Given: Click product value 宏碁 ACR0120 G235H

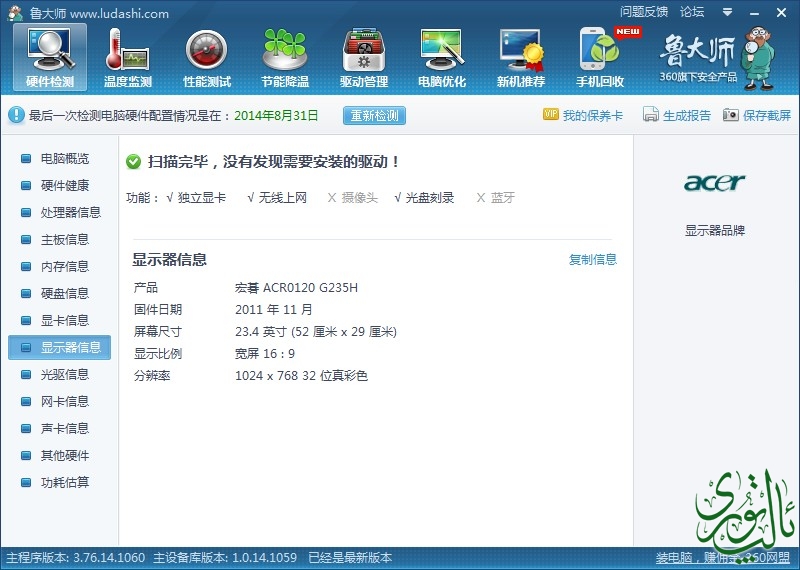Looking at the screenshot, I should coord(296,288).
